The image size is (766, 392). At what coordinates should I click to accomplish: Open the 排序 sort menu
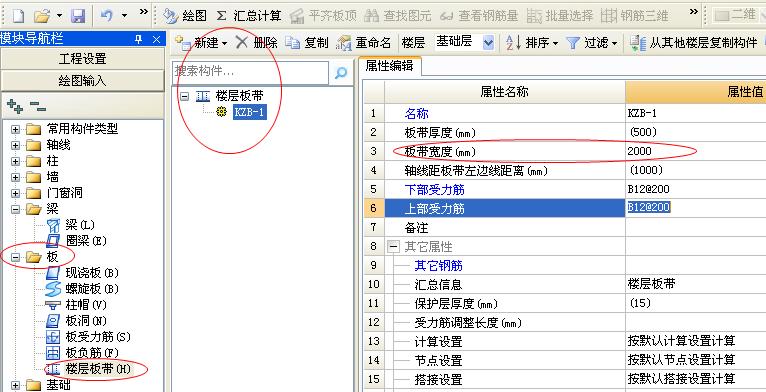532,43
